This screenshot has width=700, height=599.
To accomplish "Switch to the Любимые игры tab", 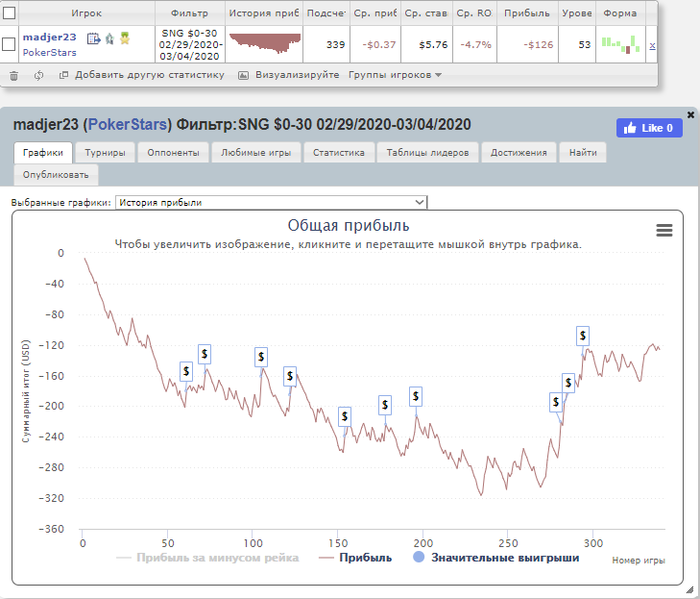I will 256,153.
